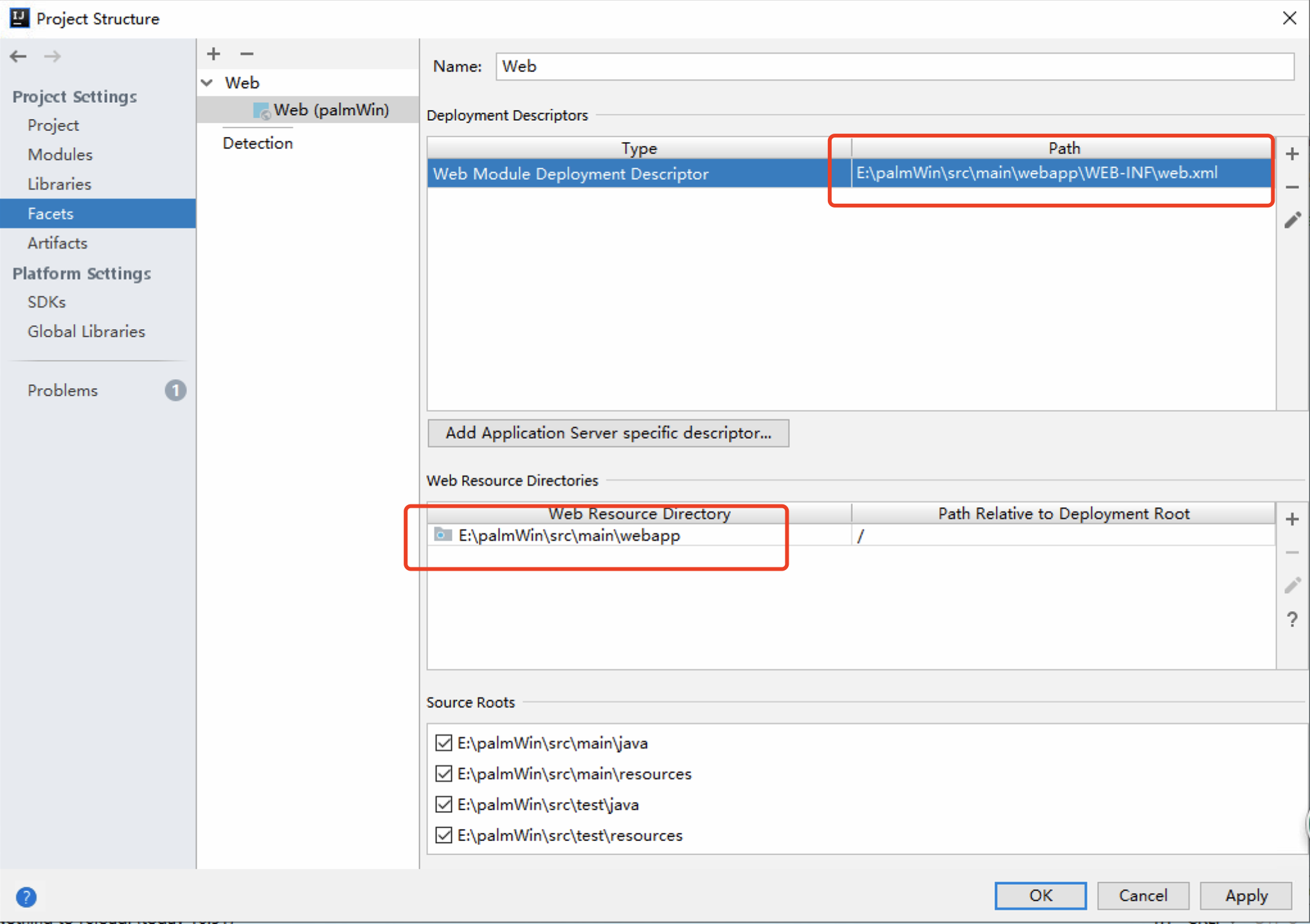Image resolution: width=1310 pixels, height=924 pixels.
Task: Click the Type column header
Action: click(640, 148)
